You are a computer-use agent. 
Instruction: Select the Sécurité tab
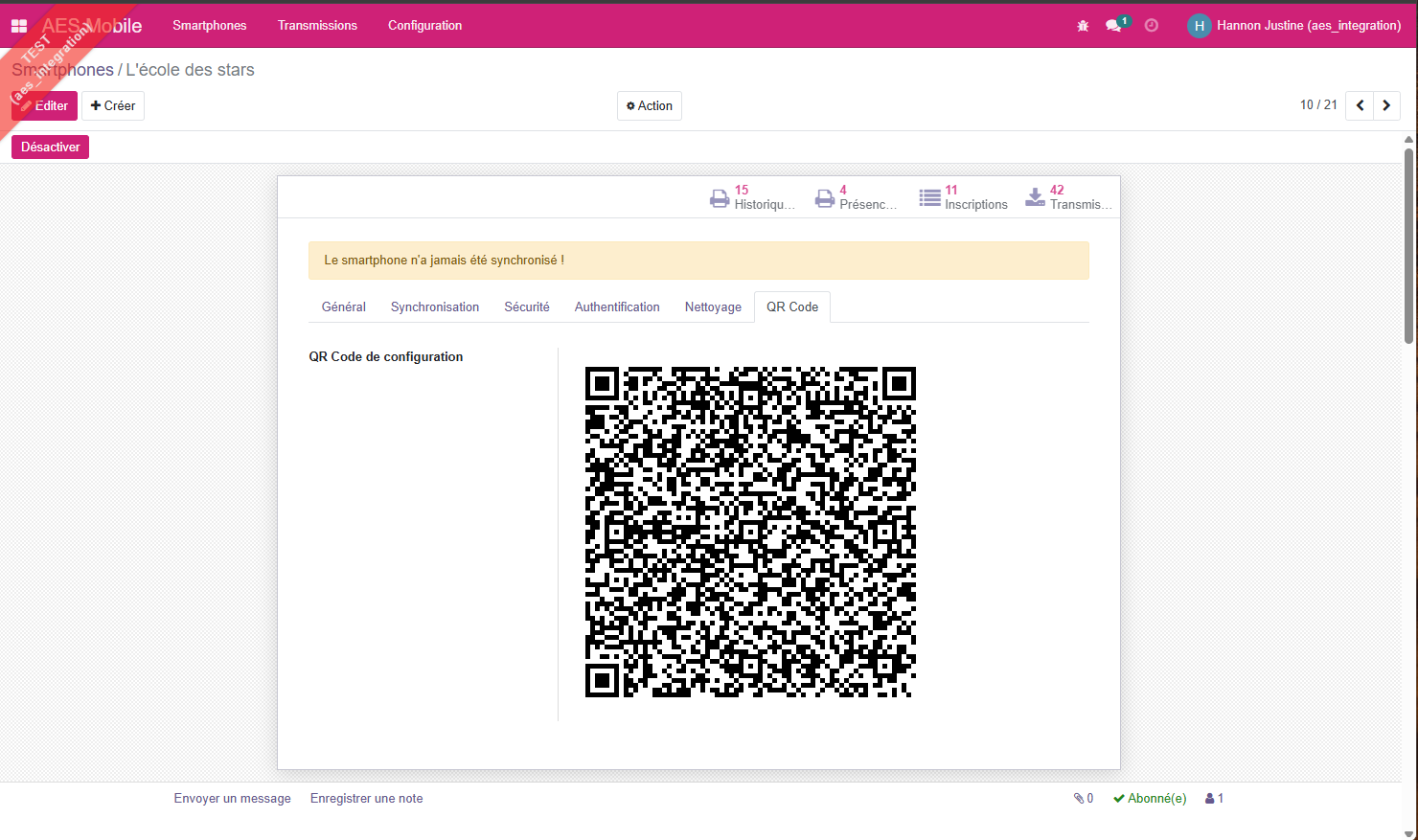(x=527, y=307)
